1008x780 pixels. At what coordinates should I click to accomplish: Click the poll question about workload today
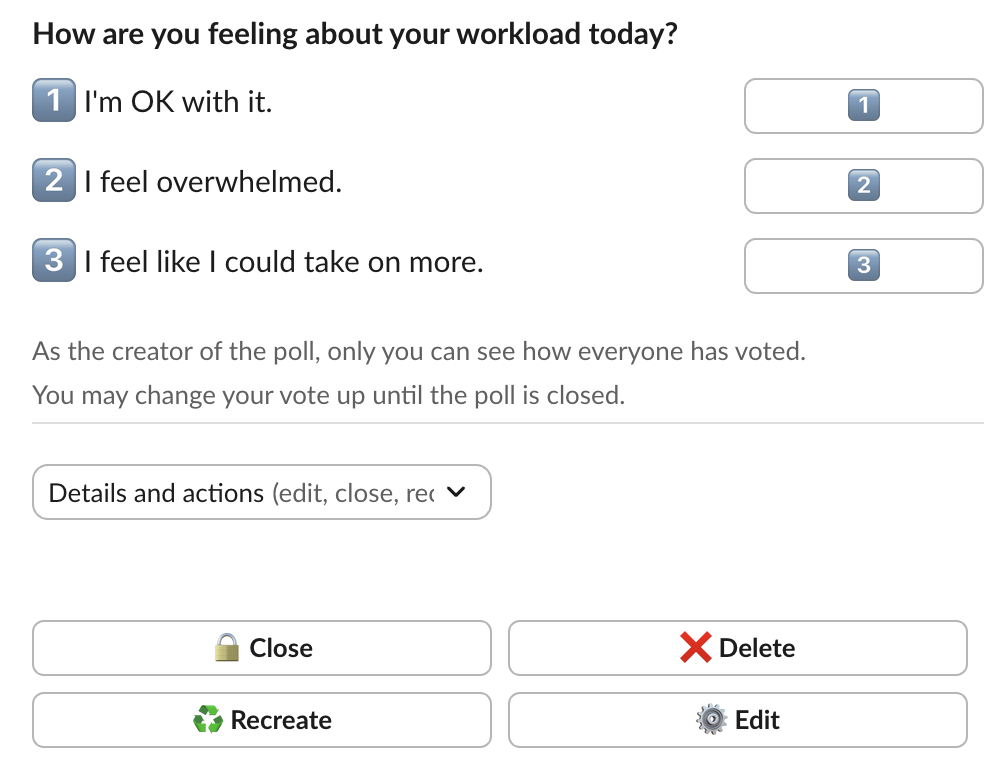[355, 34]
